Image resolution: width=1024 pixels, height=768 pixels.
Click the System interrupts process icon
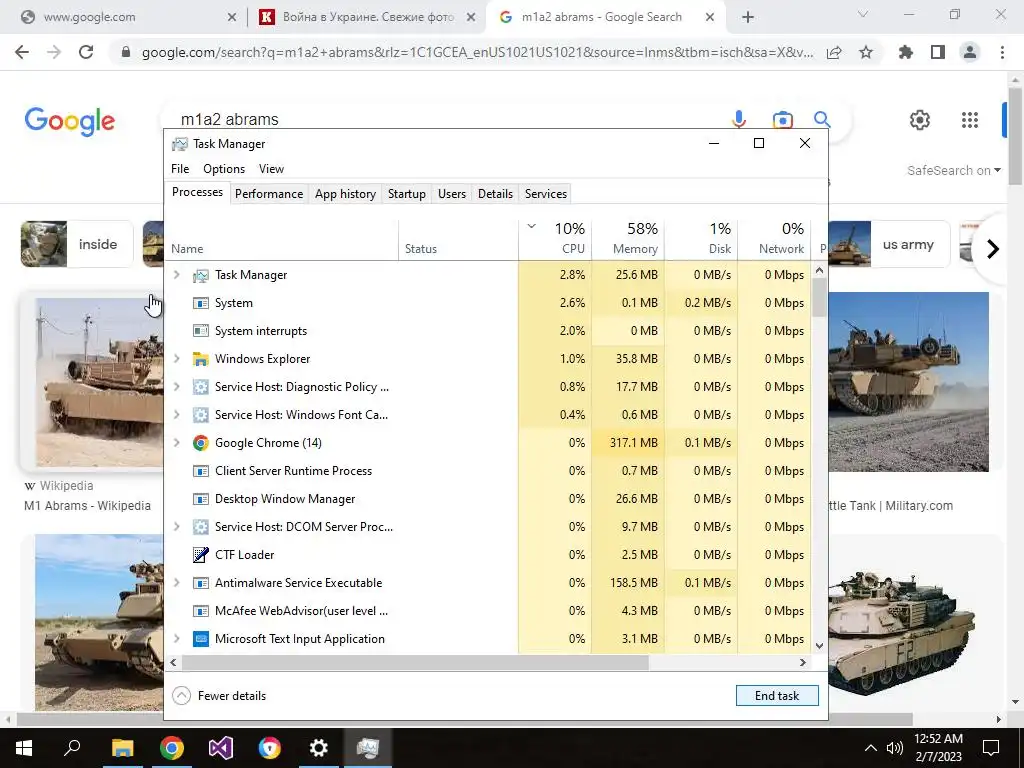(x=200, y=331)
